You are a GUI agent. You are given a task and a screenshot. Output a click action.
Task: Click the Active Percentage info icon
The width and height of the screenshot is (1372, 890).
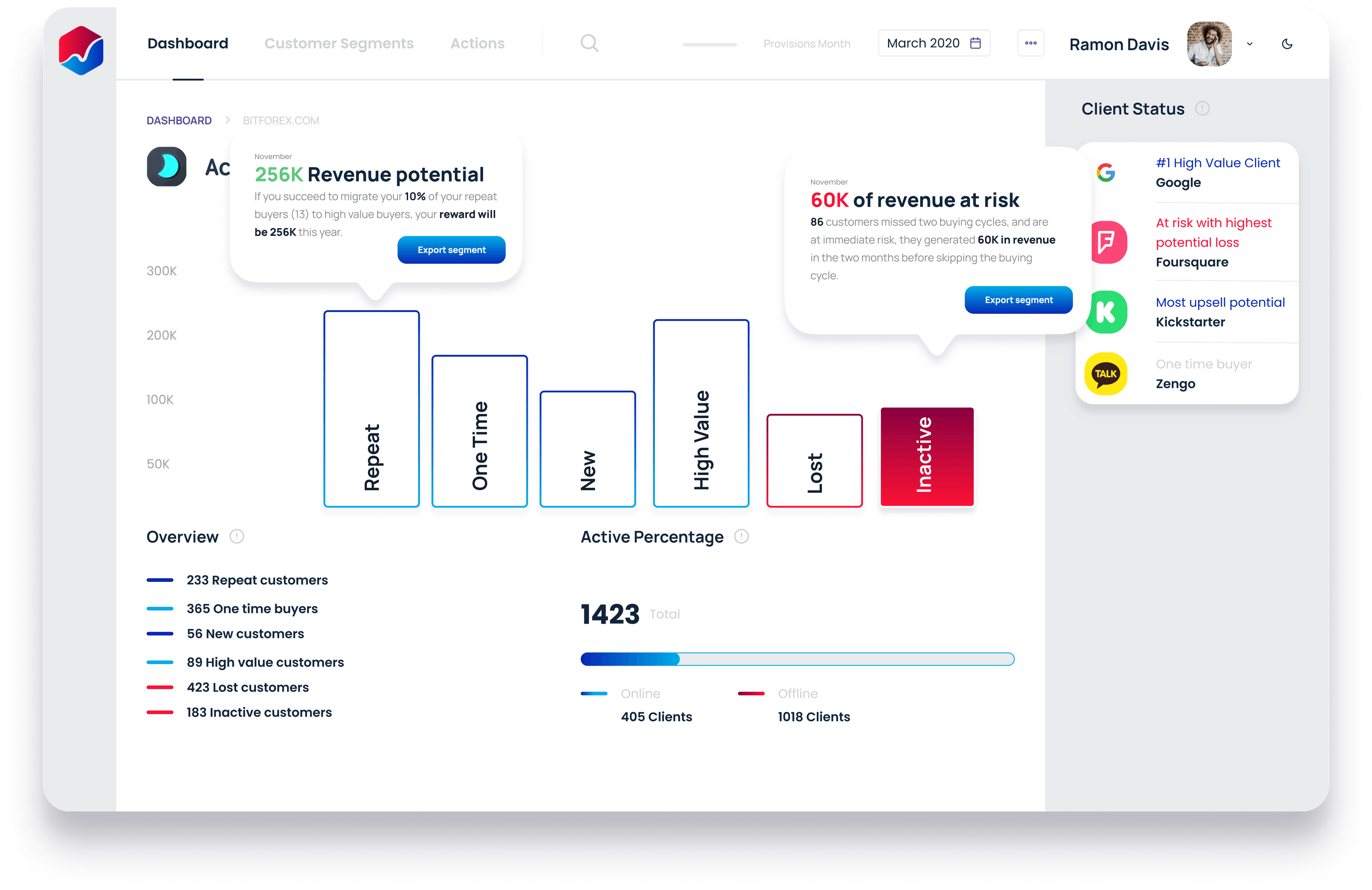[x=741, y=537]
